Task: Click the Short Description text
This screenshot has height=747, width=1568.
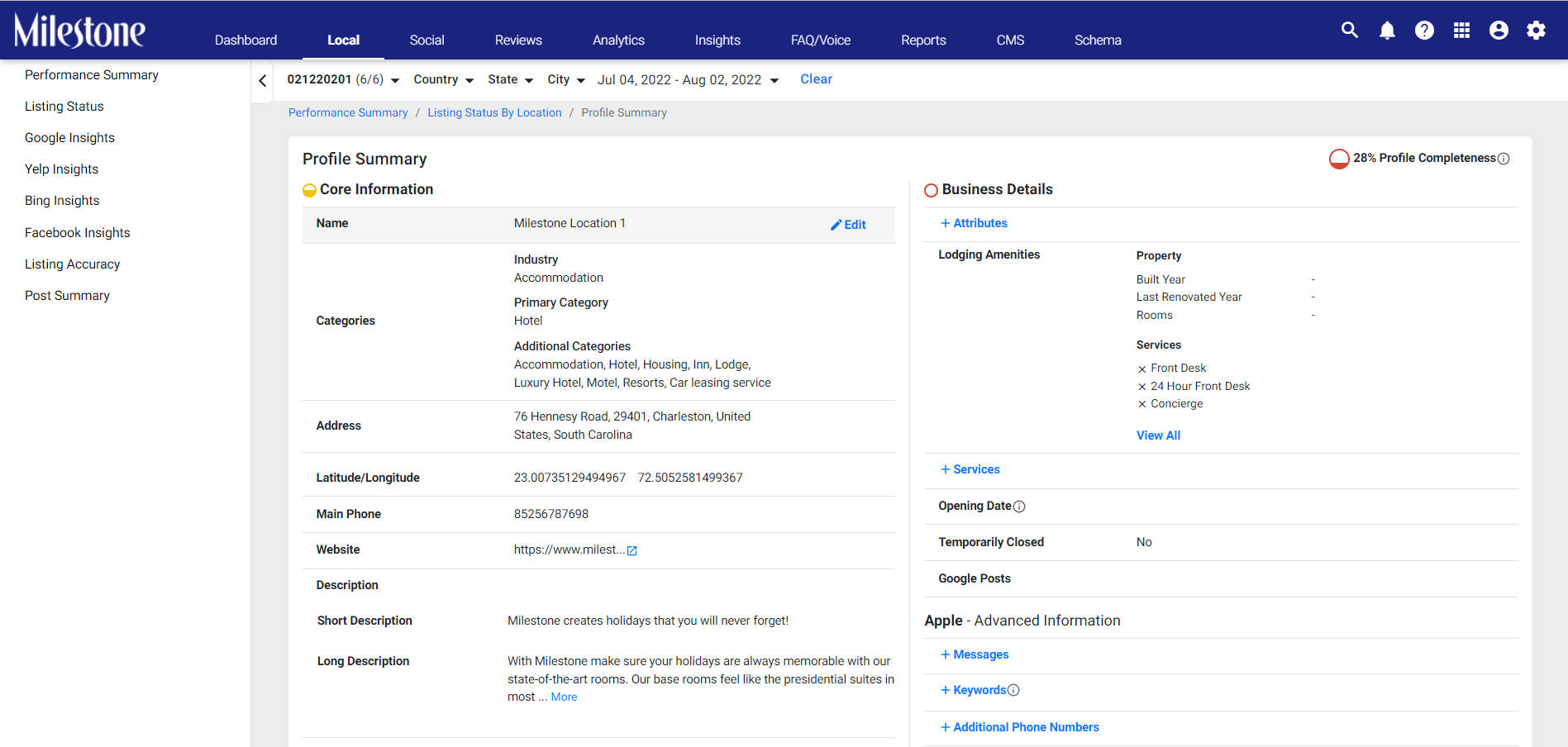Action: tap(648, 621)
